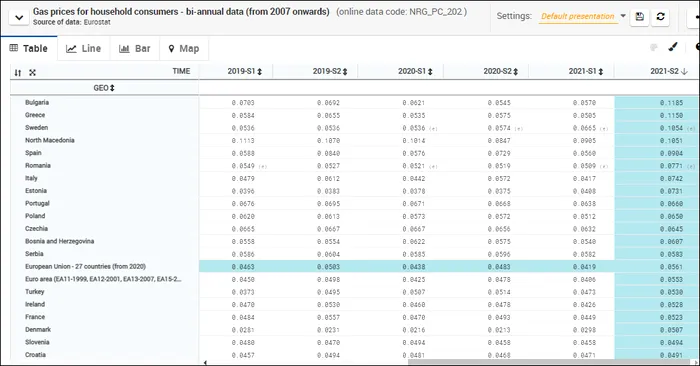Switch to the Bar chart tab

tap(135, 49)
